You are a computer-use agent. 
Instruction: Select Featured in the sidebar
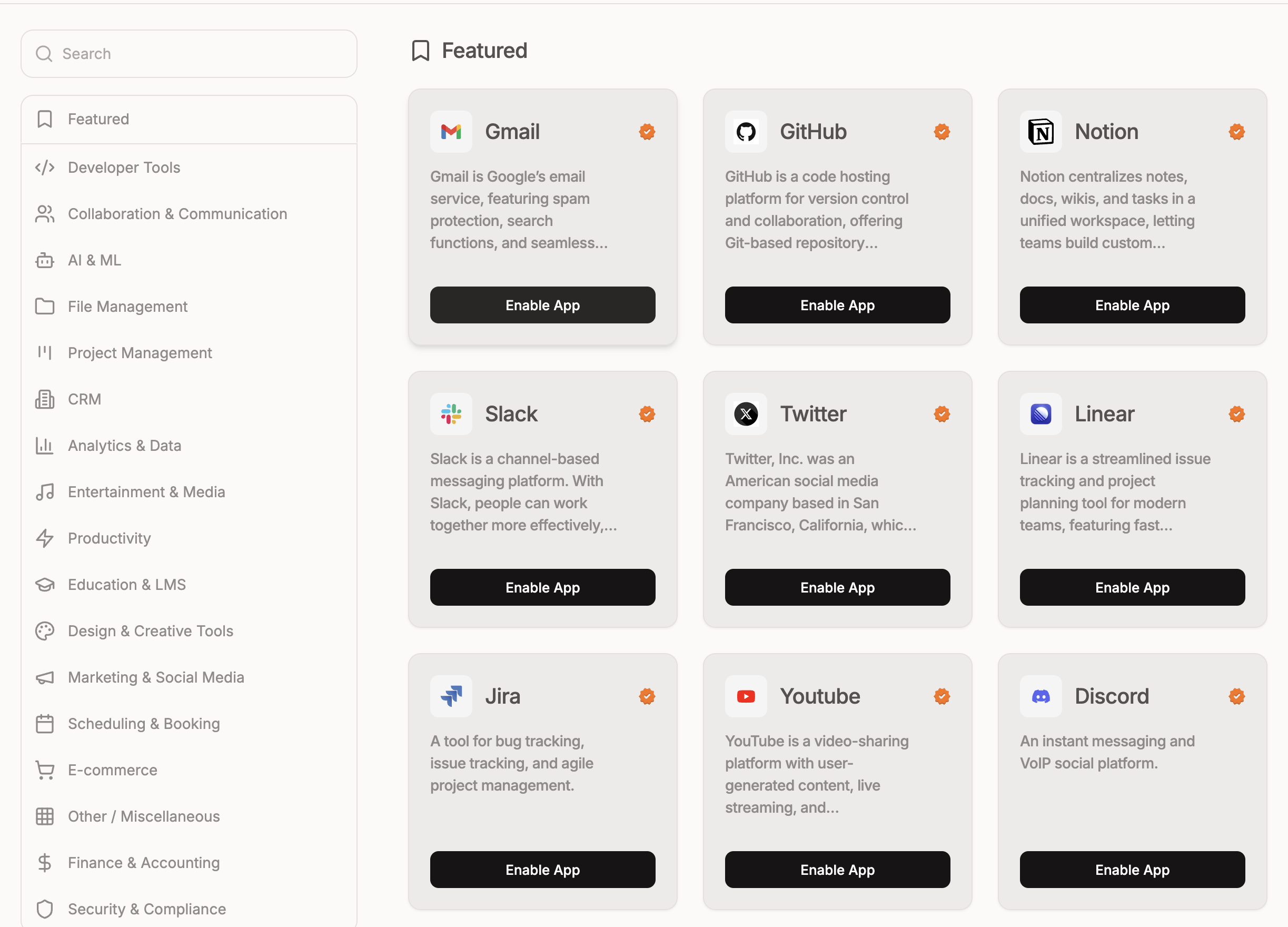click(x=98, y=119)
